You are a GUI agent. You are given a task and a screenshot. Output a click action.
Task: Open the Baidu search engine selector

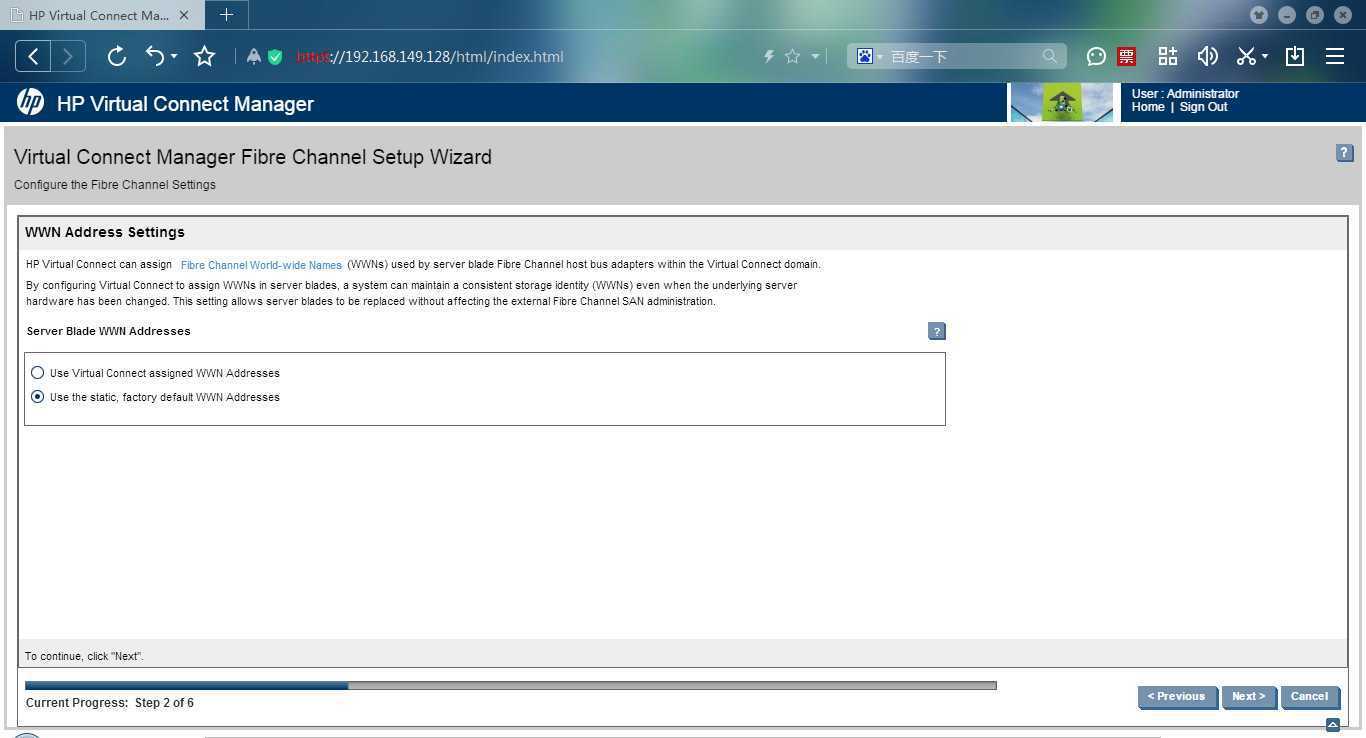click(868, 57)
